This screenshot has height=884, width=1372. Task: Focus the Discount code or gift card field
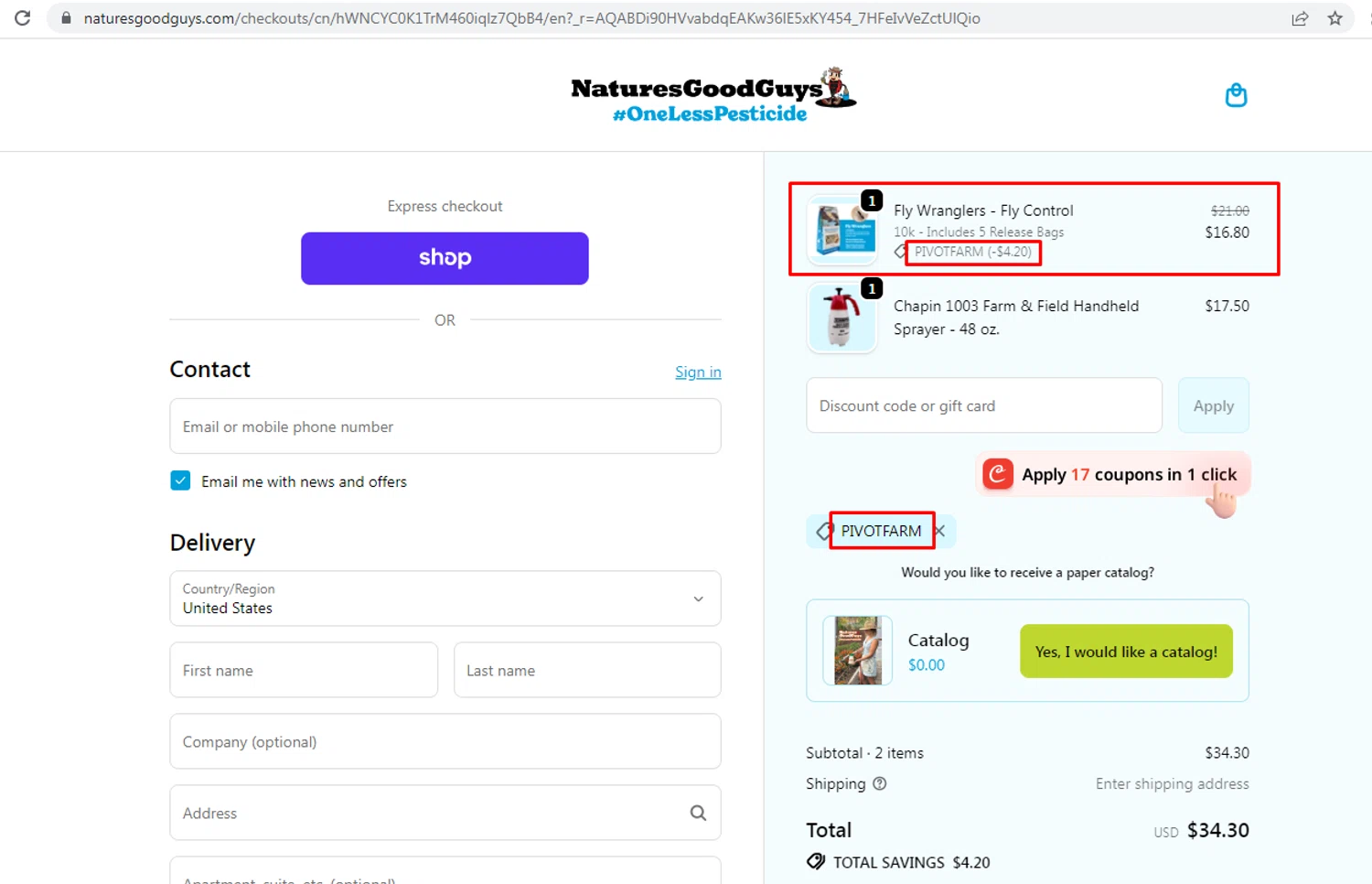pyautogui.click(x=984, y=405)
